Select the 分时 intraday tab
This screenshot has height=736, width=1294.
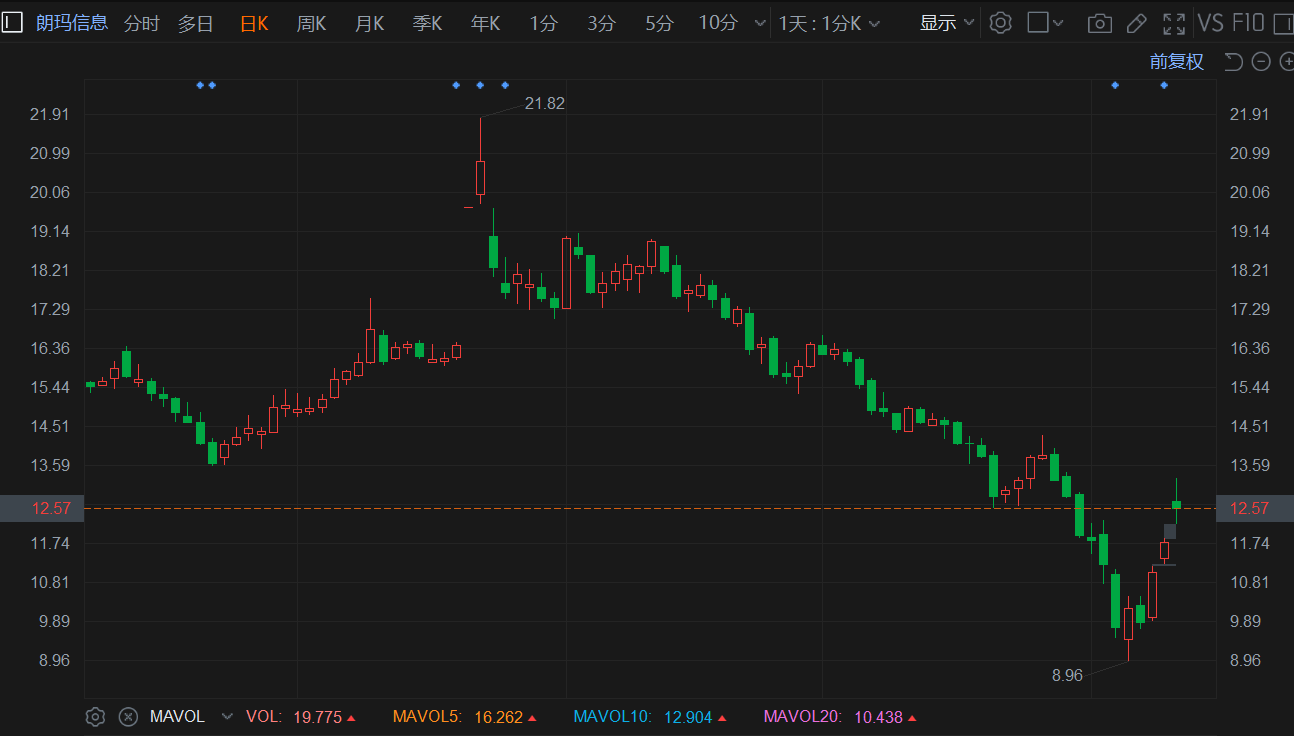141,23
